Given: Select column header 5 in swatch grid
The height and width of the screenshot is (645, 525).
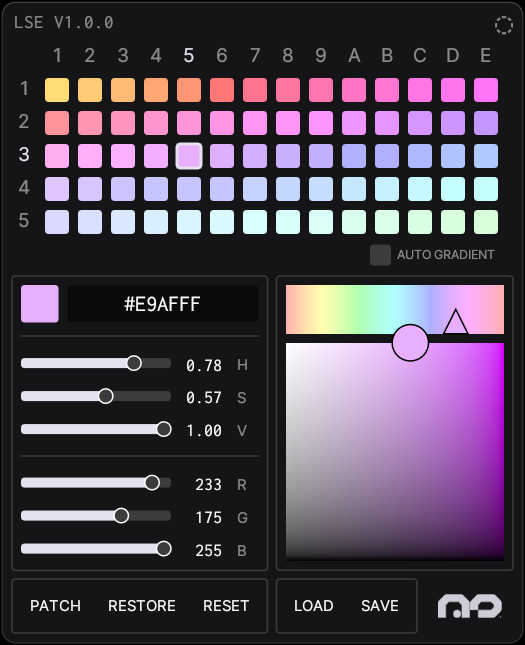Looking at the screenshot, I should [189, 56].
